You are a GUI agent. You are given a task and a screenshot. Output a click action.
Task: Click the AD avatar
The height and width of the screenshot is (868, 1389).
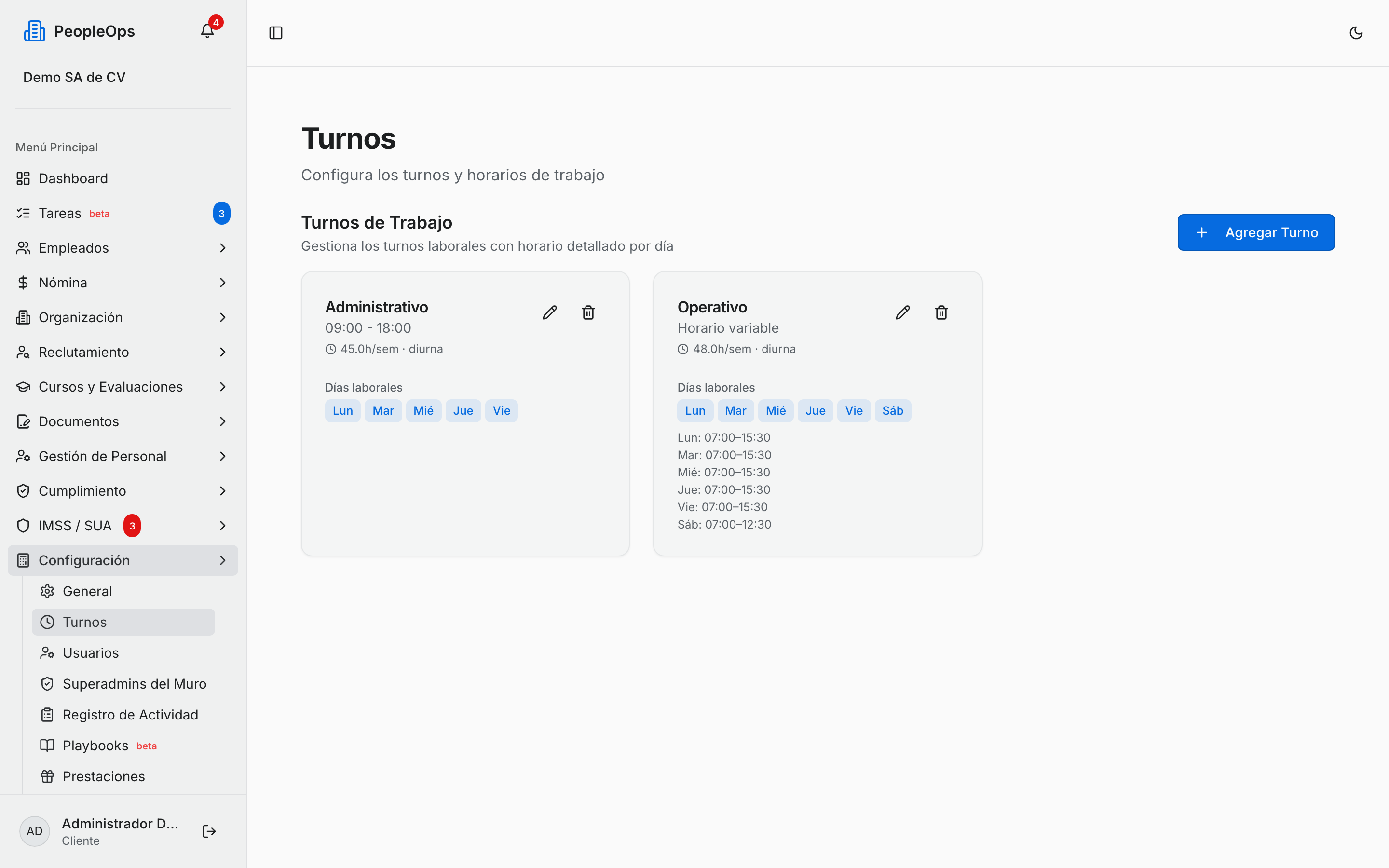34,831
